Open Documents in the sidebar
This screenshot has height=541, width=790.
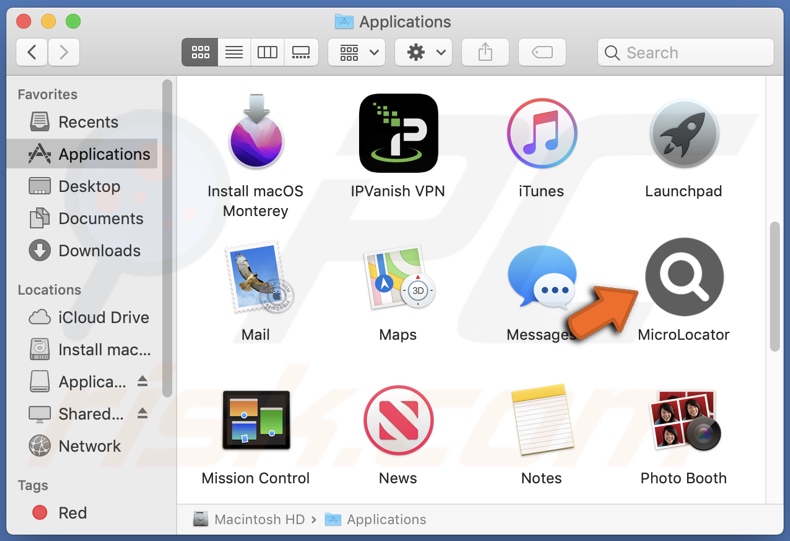(83, 219)
